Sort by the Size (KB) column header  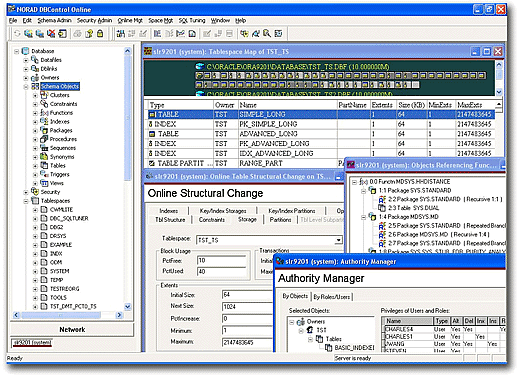[x=411, y=105]
